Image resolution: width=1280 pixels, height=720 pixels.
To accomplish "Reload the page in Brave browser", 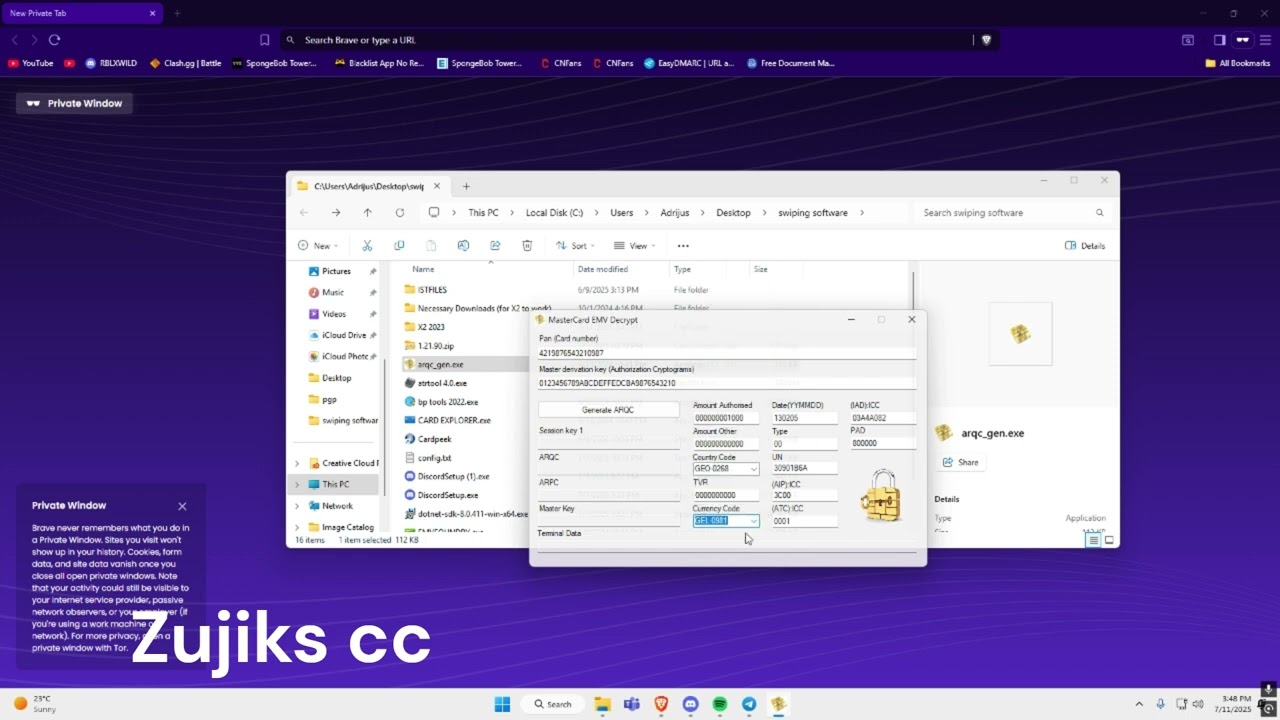I will tap(54, 40).
